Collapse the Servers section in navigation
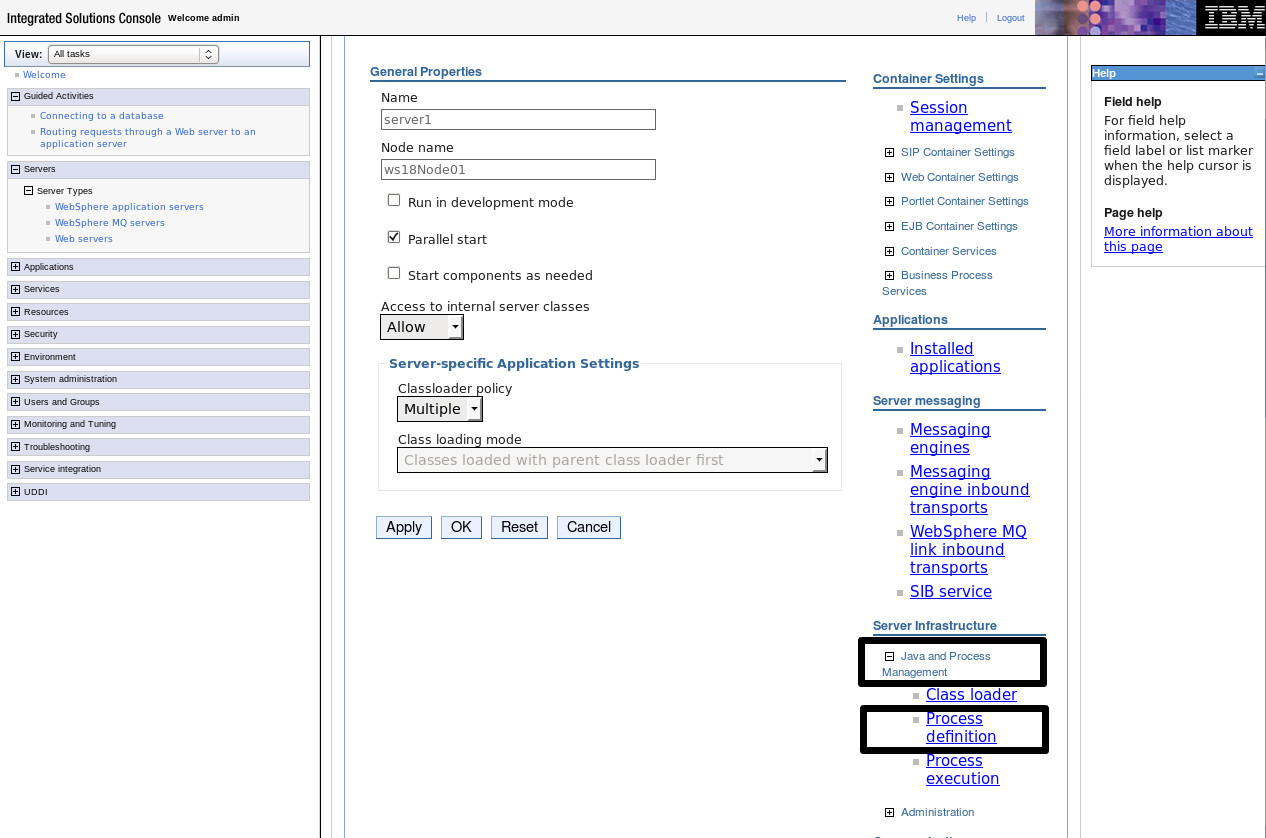The width and height of the screenshot is (1266, 838). click(x=15, y=170)
